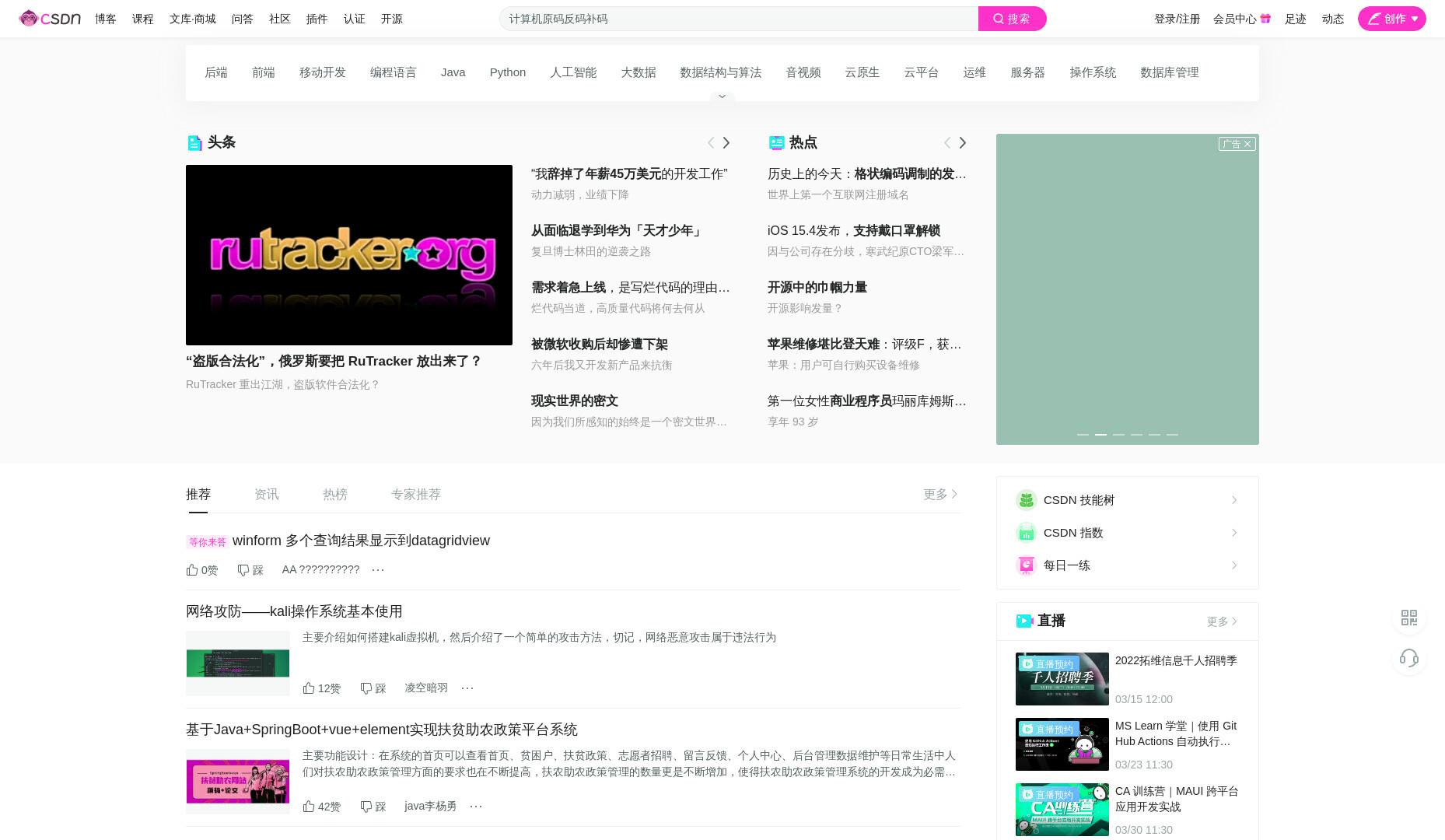Select the last ad carousel indicator
Viewport: 1445px width, 840px height.
(1172, 435)
